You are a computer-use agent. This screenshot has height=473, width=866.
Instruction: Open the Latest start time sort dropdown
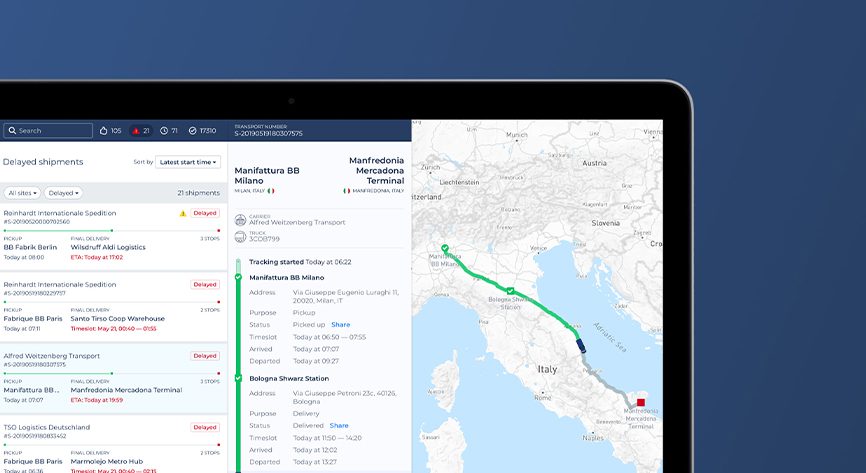pos(187,162)
